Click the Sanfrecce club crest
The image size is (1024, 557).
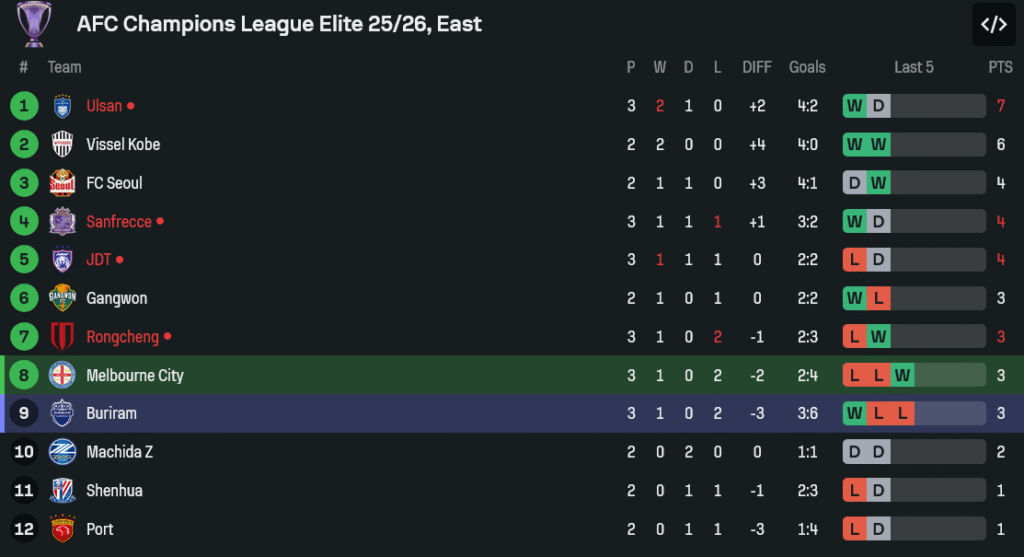[x=62, y=221]
